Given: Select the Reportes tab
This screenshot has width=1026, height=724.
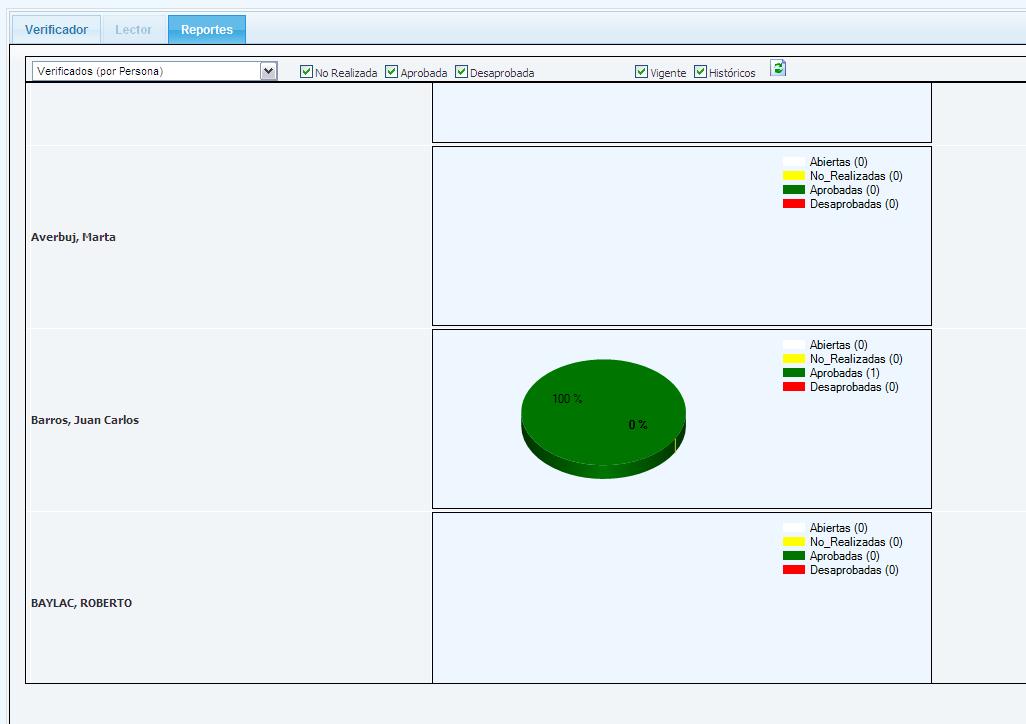Looking at the screenshot, I should (207, 29).
